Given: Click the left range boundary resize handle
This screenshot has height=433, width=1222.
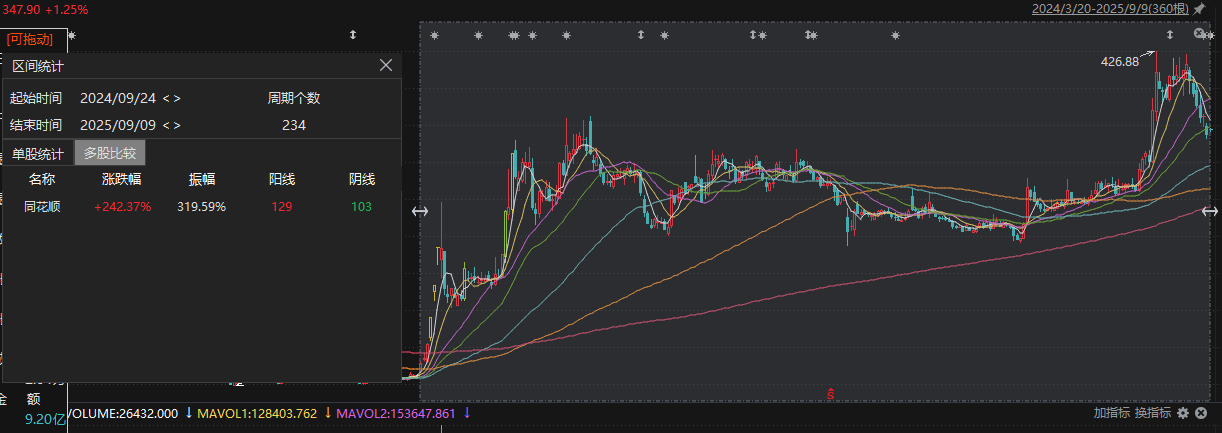Looking at the screenshot, I should click(420, 211).
